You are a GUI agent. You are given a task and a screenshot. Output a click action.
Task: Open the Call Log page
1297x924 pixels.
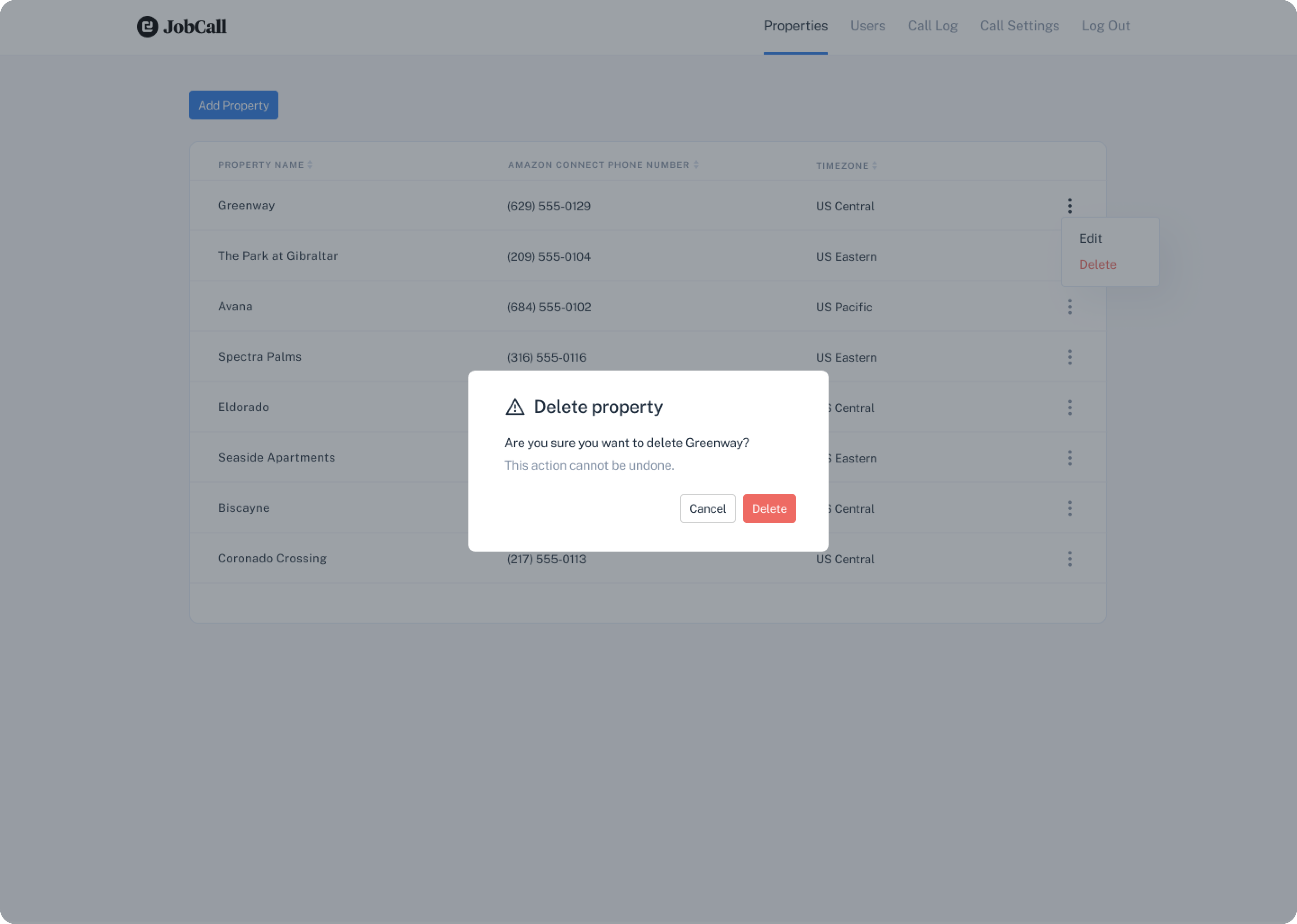pyautogui.click(x=932, y=26)
